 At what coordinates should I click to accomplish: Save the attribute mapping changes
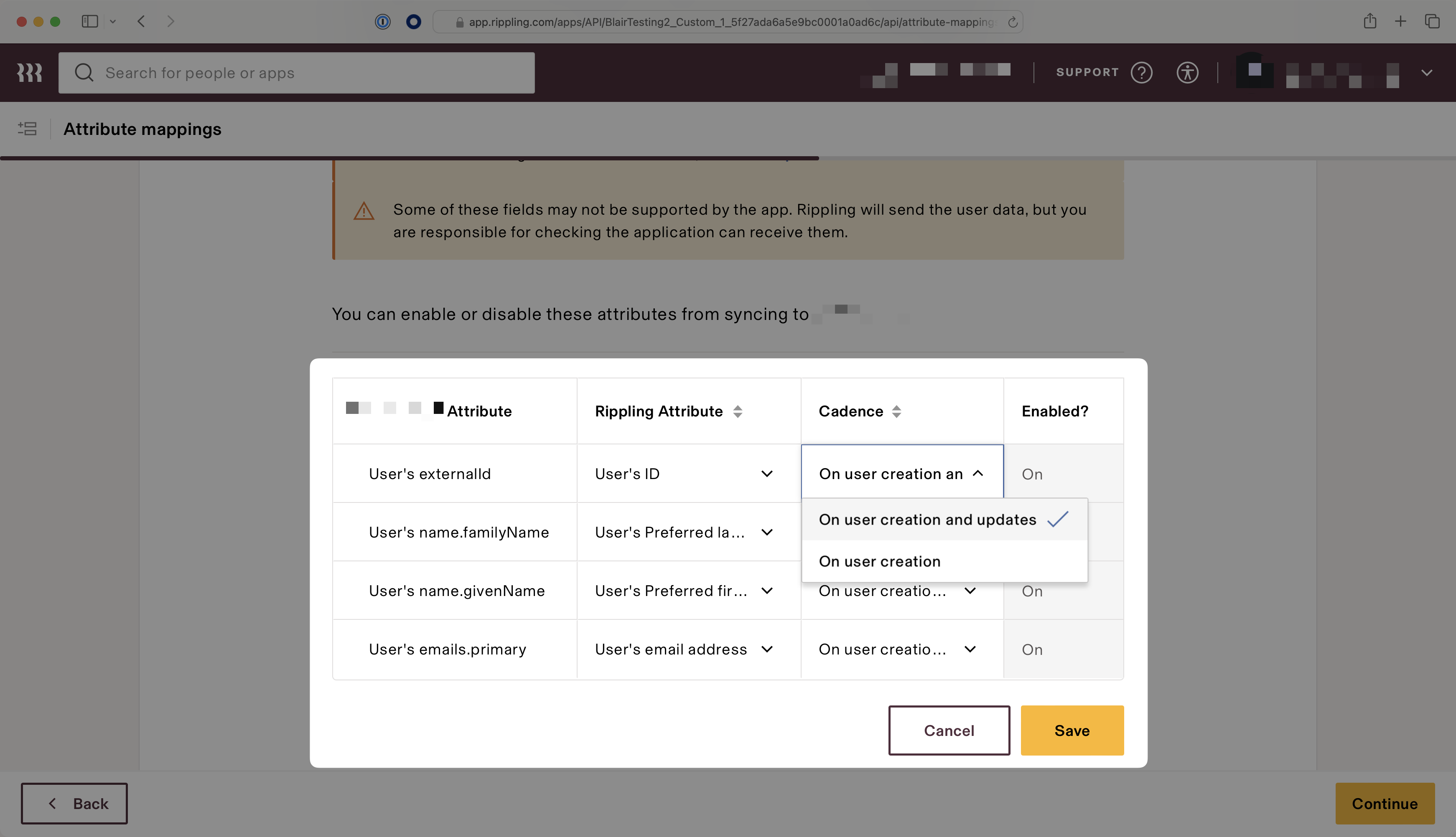click(x=1071, y=730)
